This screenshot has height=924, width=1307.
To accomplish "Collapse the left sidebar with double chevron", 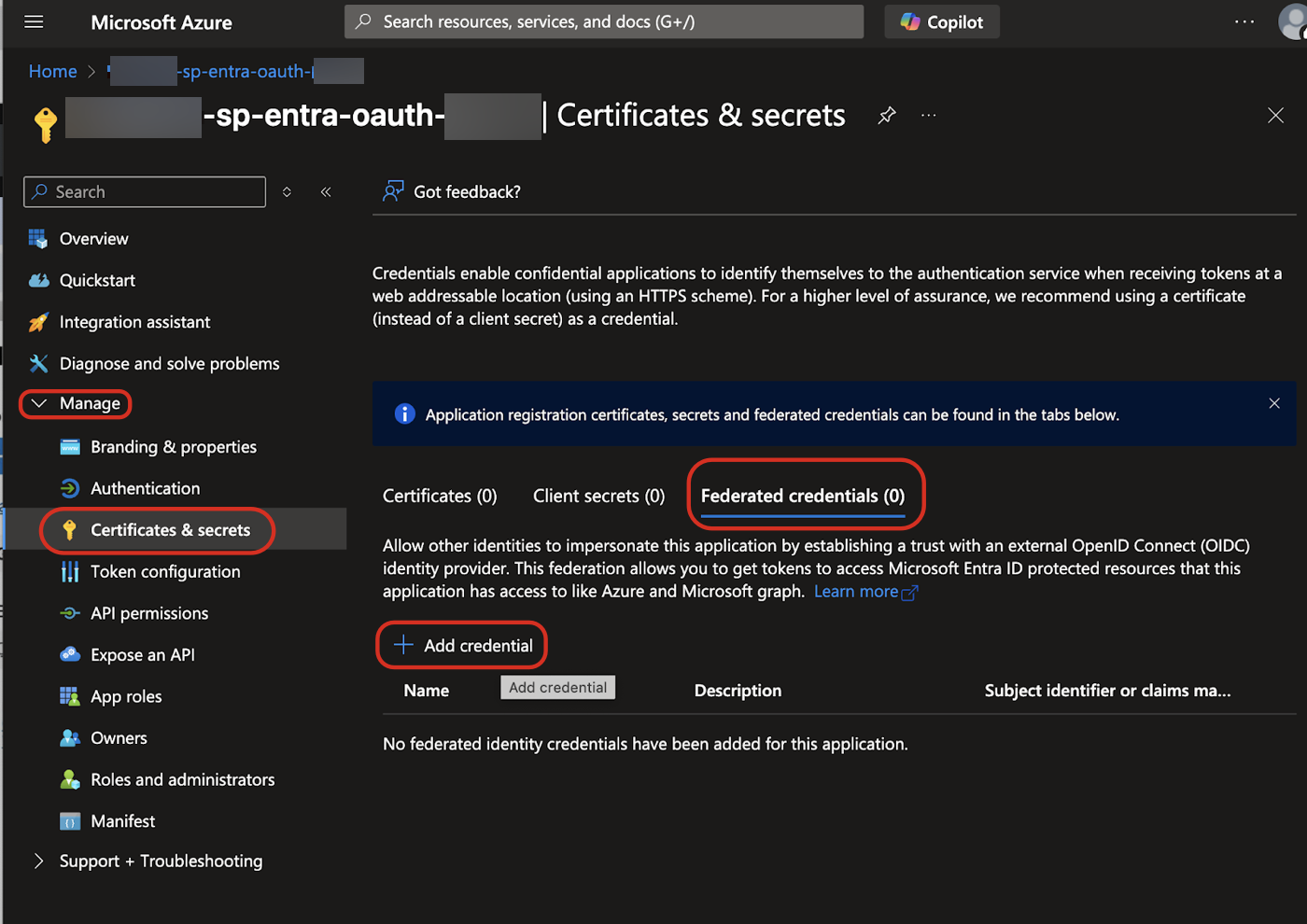I will [x=326, y=191].
